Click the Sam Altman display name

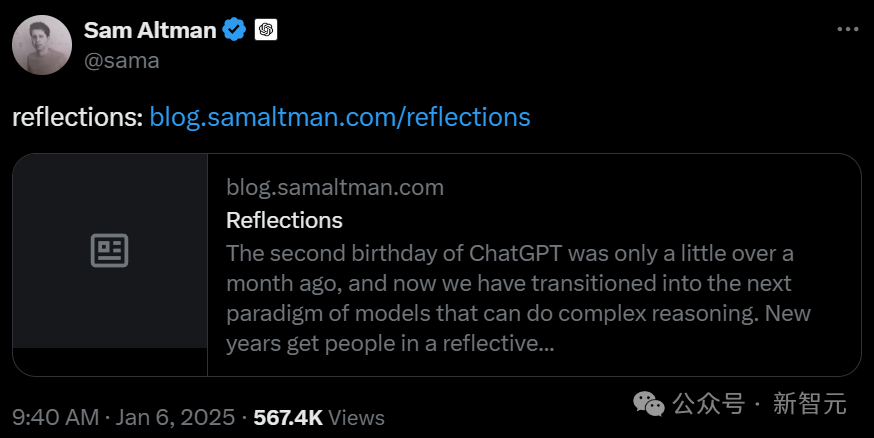(149, 30)
